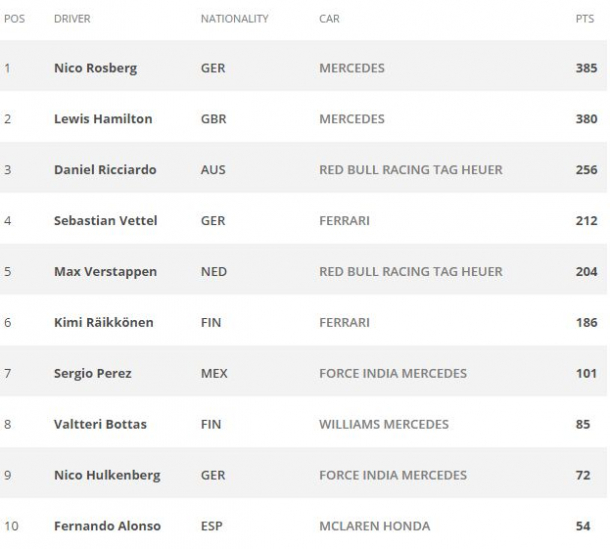
Task: Click driver name Nico Rosberg
Action: pos(95,68)
